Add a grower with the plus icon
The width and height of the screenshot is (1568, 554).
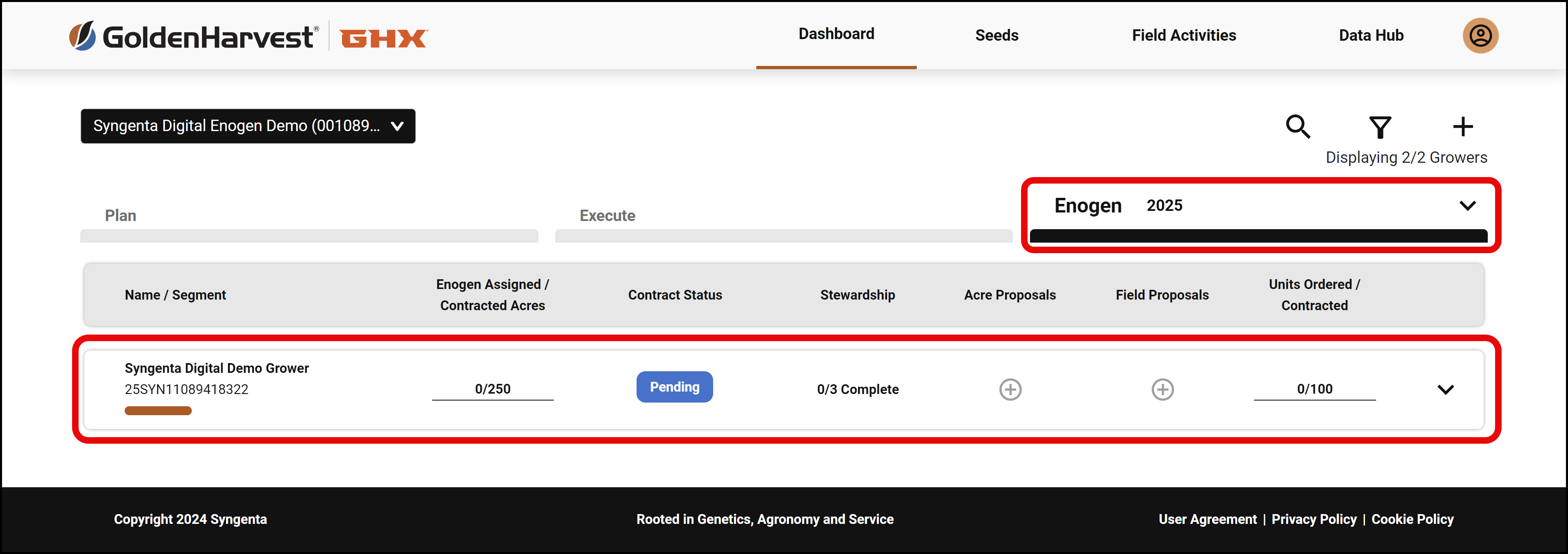coord(1463,127)
